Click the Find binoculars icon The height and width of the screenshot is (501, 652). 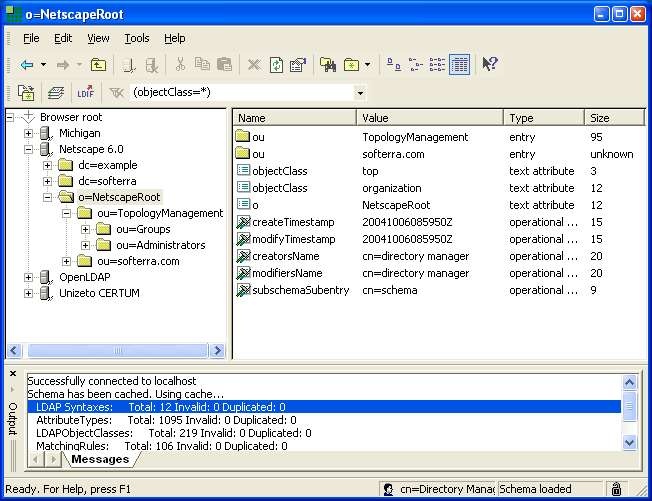pyautogui.click(x=328, y=65)
